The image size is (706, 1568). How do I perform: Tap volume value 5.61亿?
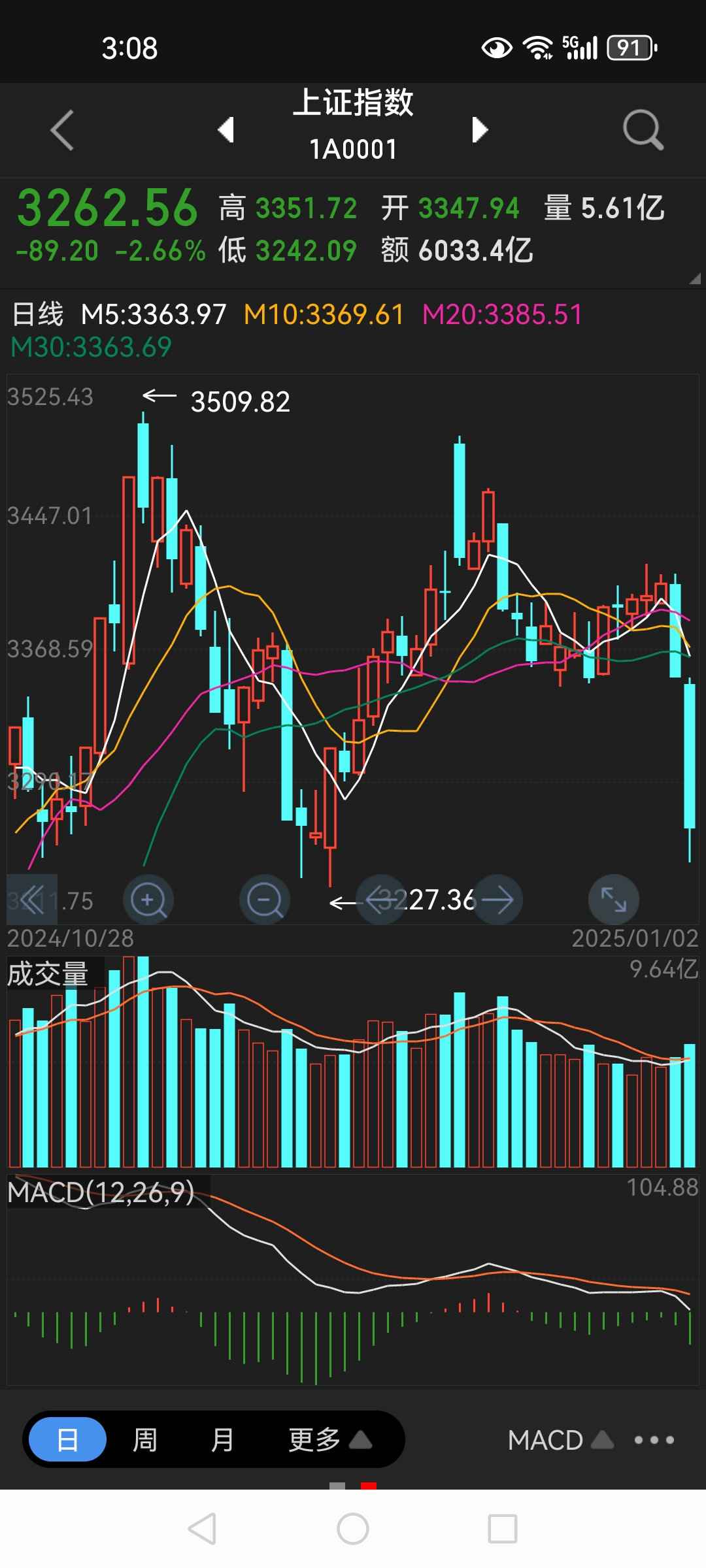tap(622, 208)
